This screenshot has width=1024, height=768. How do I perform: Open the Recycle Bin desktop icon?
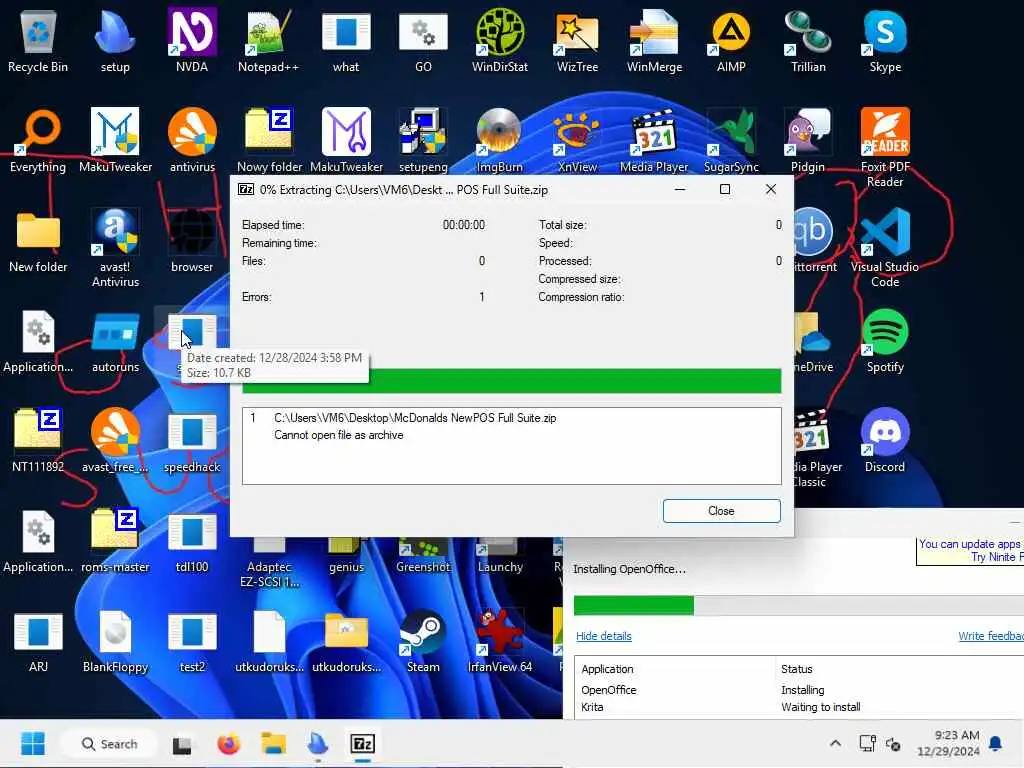coord(38,40)
